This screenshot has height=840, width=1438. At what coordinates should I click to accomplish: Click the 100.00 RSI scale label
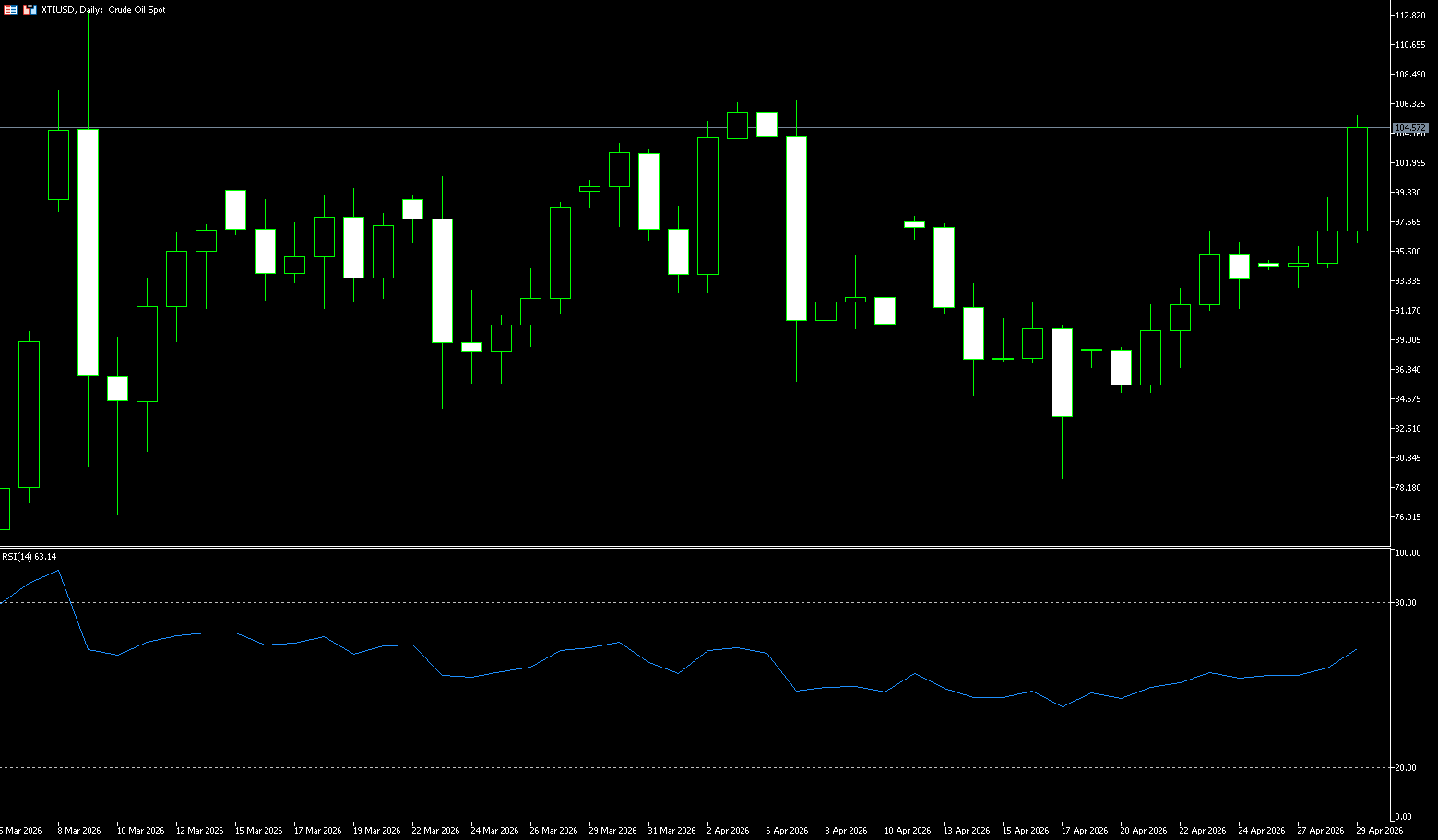[x=1408, y=553]
